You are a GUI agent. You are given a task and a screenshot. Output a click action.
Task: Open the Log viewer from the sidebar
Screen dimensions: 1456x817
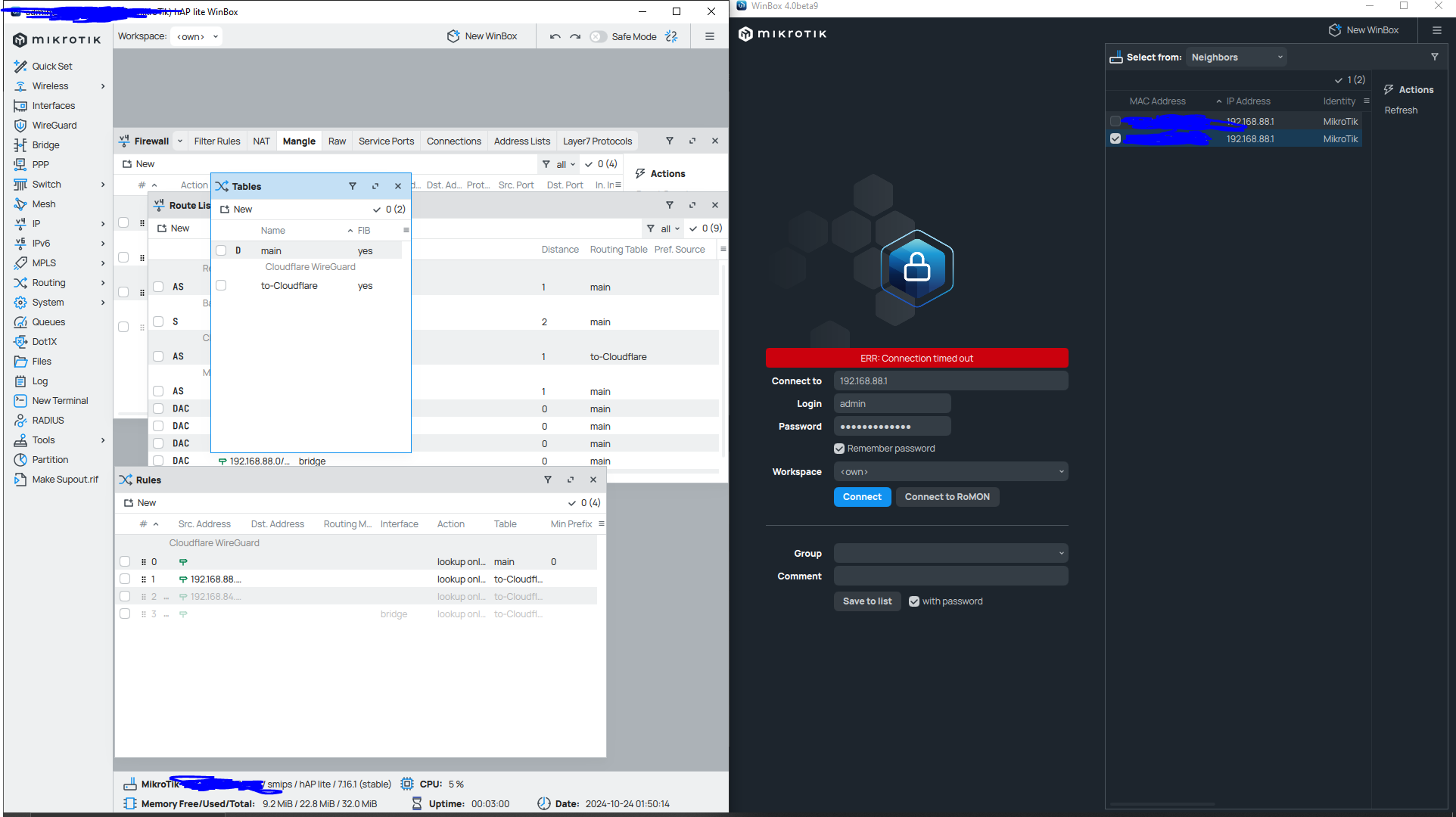39,381
